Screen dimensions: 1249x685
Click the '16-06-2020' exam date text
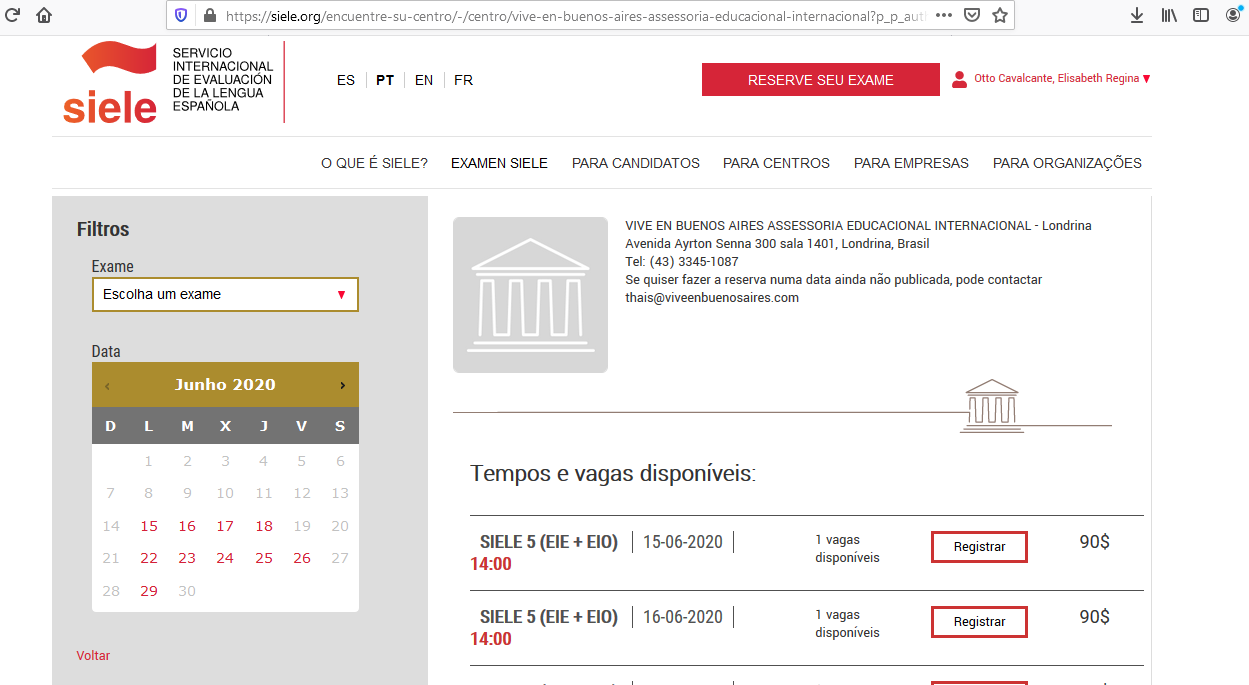click(683, 617)
